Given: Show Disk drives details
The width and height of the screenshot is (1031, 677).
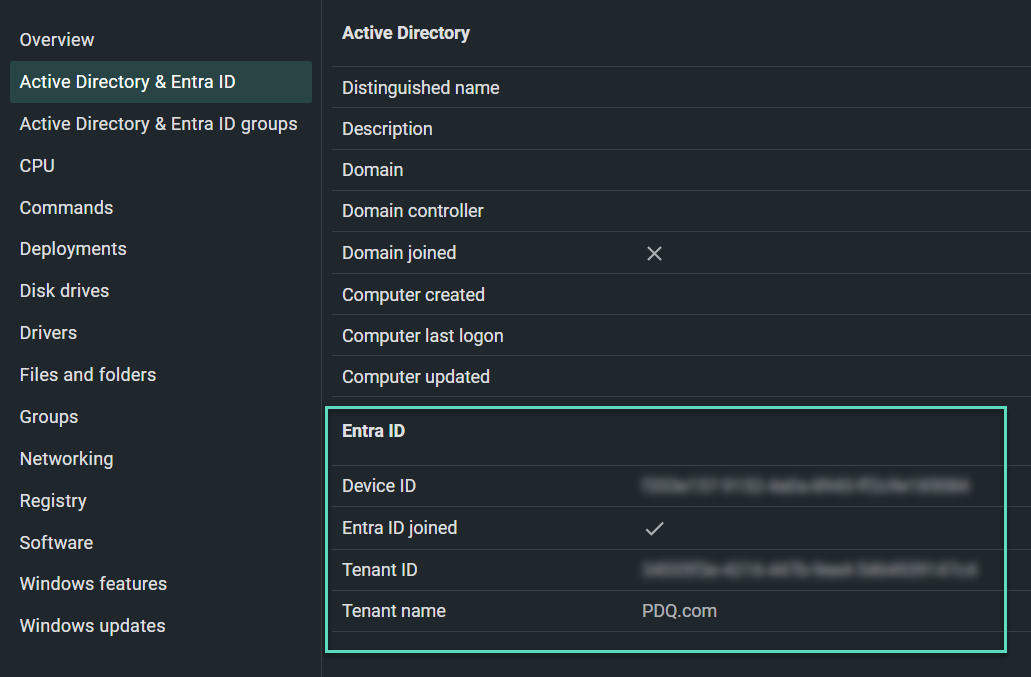Looking at the screenshot, I should click(64, 291).
